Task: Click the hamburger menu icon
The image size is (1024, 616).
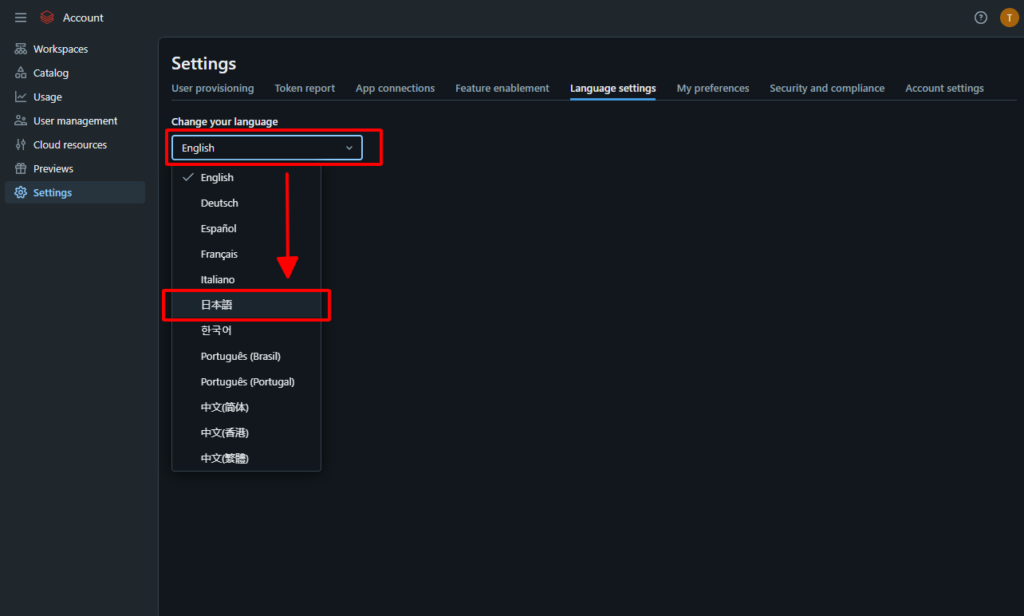Action: tap(21, 17)
